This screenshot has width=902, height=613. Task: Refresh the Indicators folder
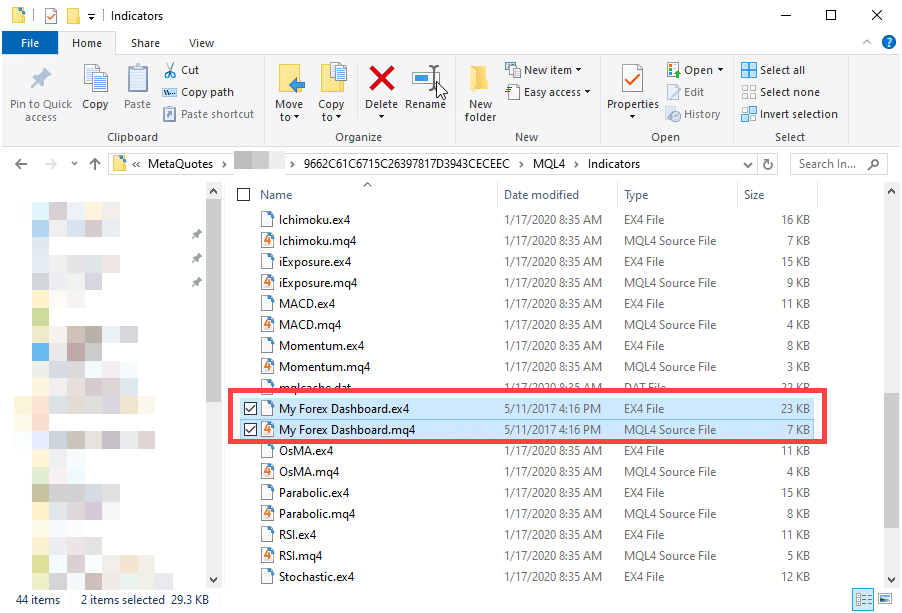tap(767, 164)
